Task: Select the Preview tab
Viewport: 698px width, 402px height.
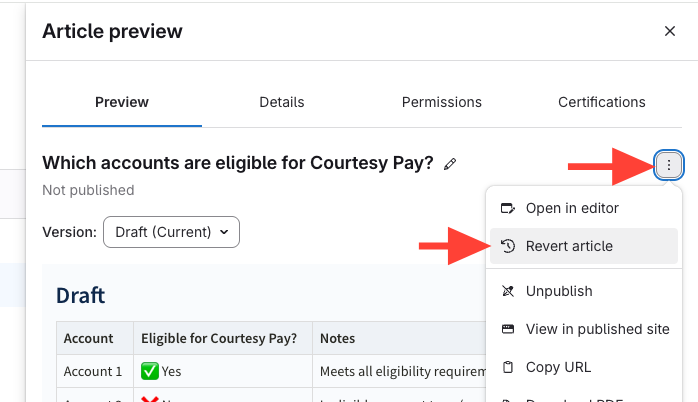Action: 122,102
